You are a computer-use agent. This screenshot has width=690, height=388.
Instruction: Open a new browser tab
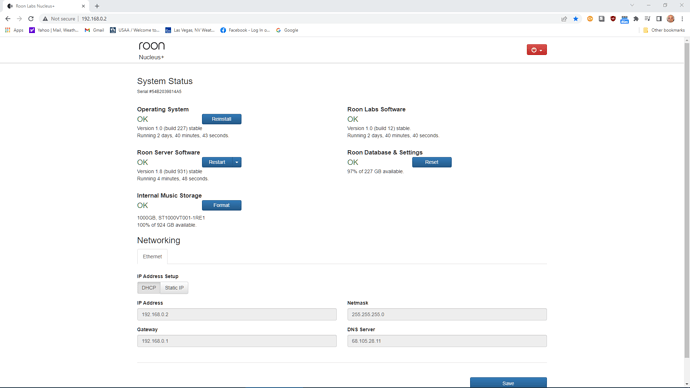[97, 6]
